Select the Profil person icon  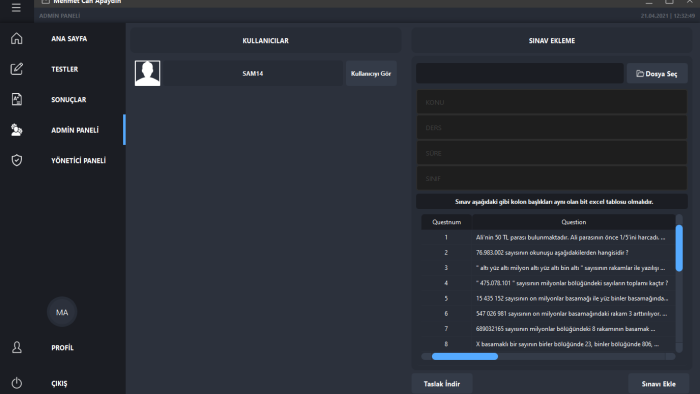17,347
